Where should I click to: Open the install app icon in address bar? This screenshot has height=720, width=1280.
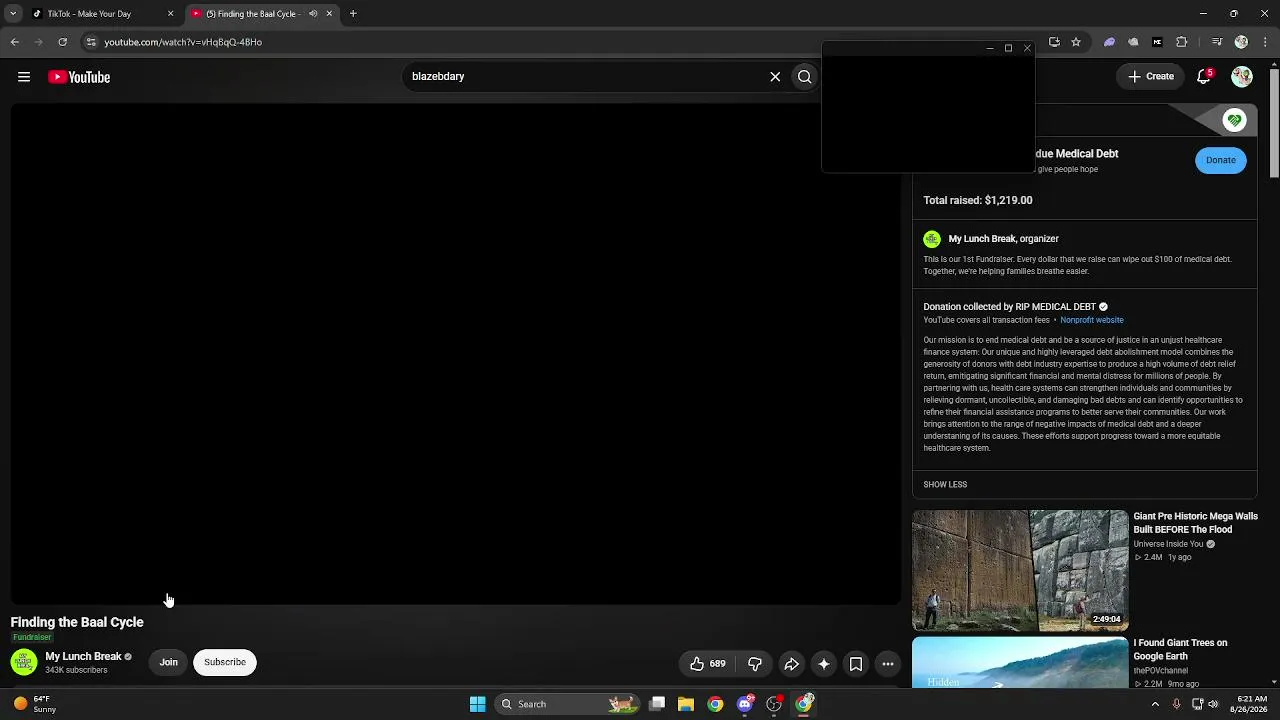1054,42
